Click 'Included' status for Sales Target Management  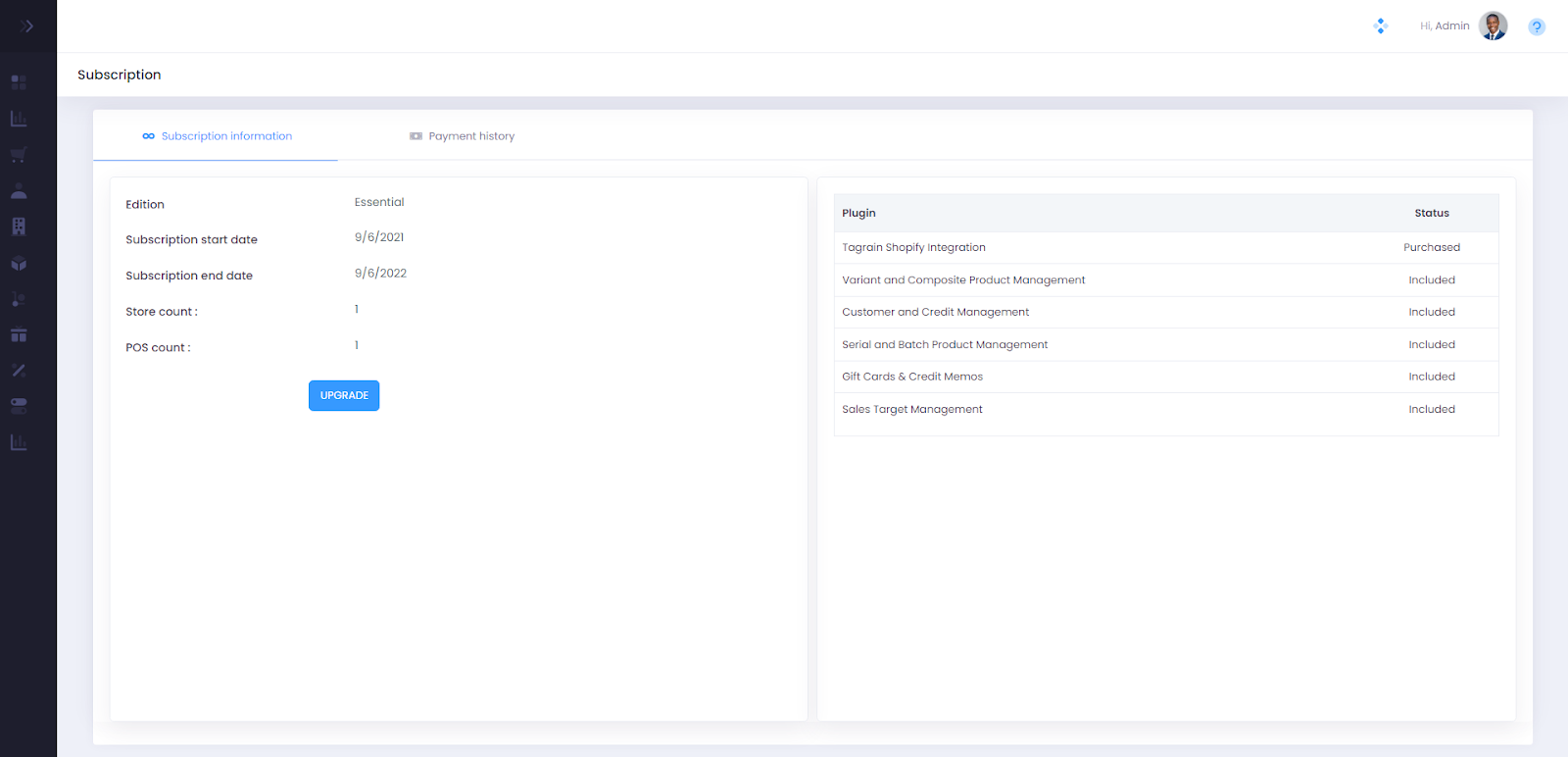(1432, 410)
